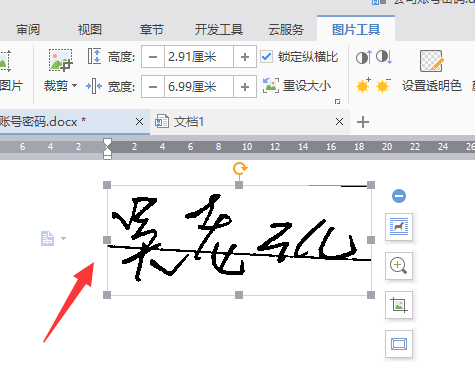Click the set transparent color (设置透明色) icon

(x=431, y=61)
